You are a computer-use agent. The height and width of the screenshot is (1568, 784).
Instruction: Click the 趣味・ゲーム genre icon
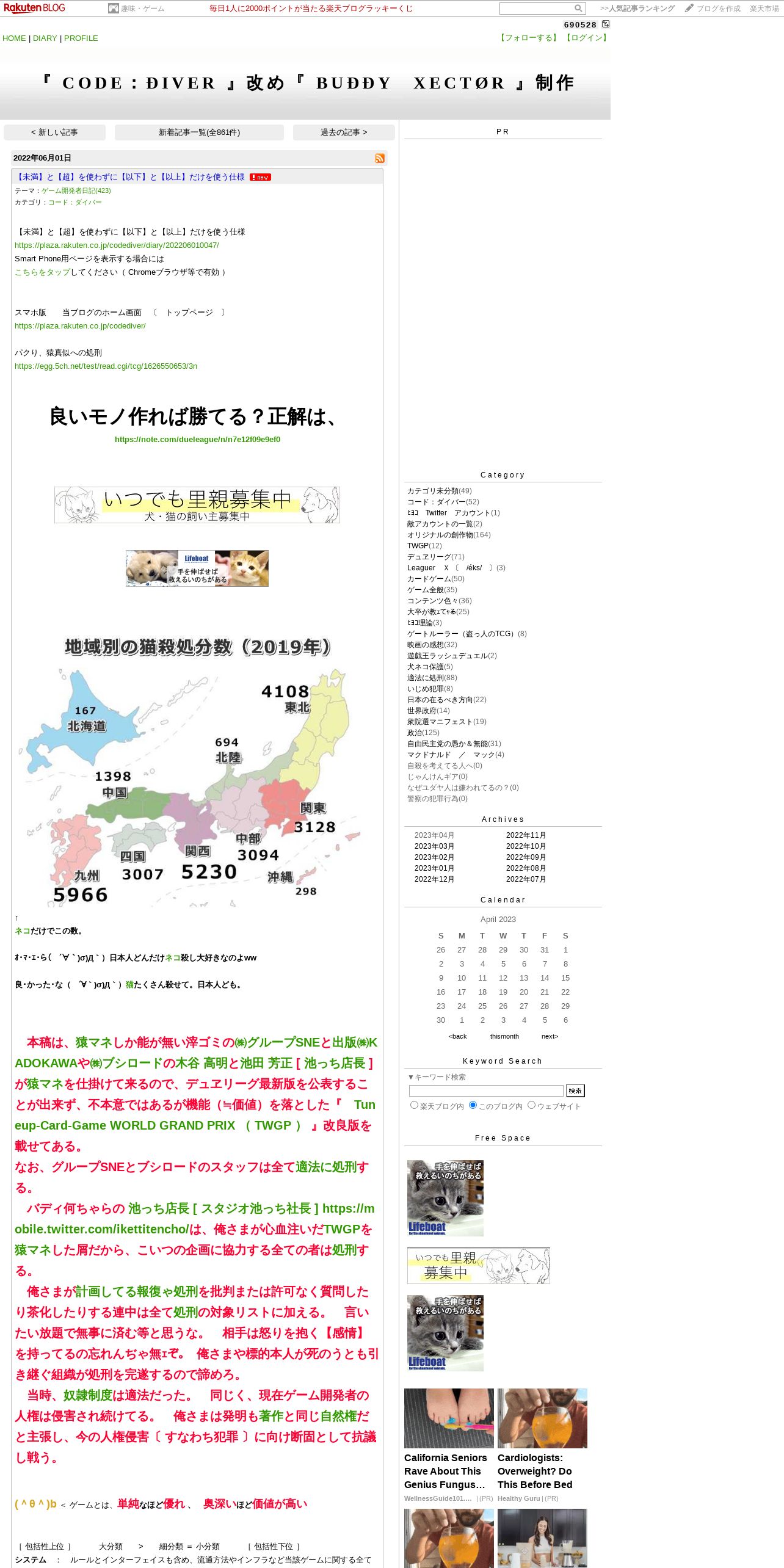coord(113,9)
